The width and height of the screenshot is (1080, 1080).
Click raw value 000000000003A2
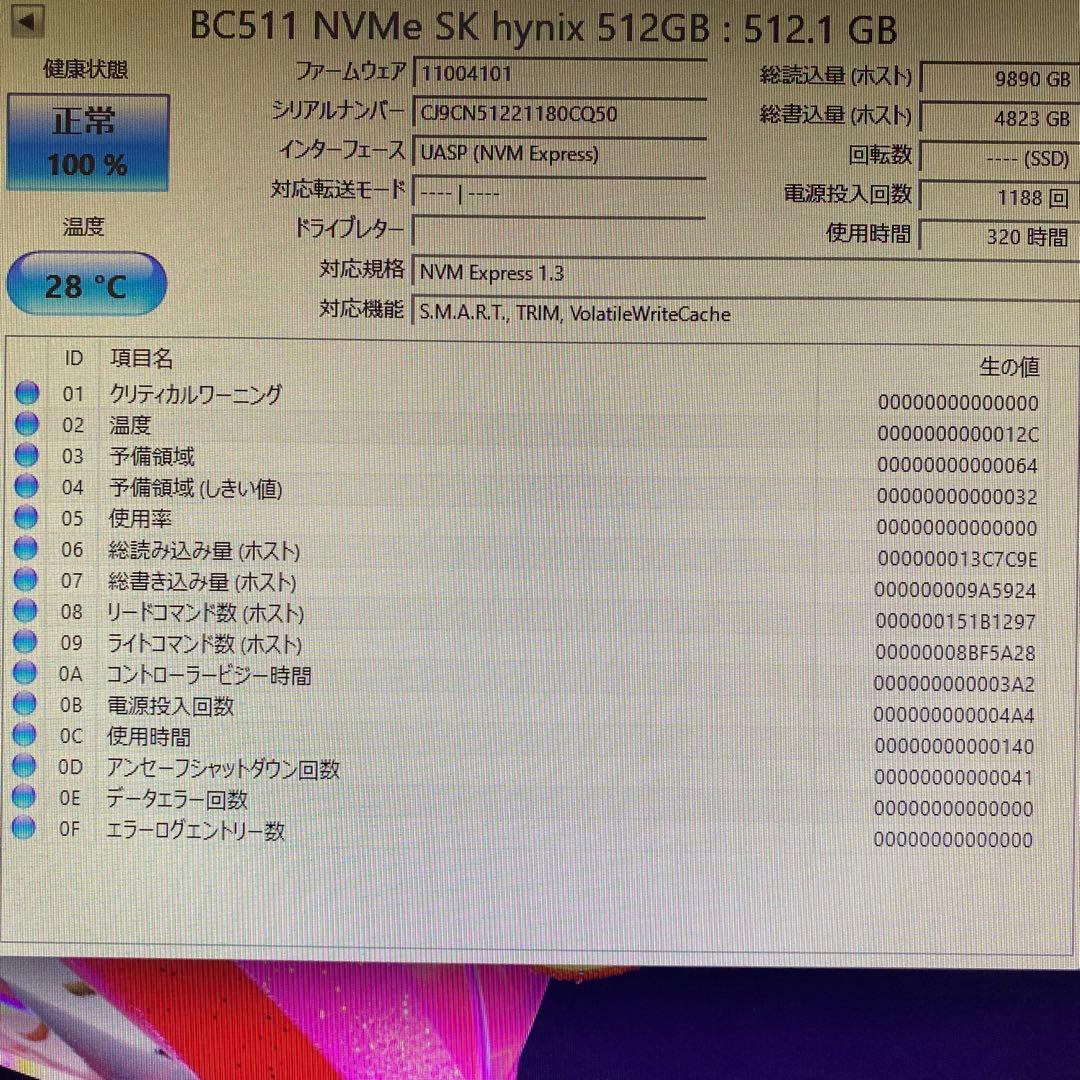tap(954, 683)
